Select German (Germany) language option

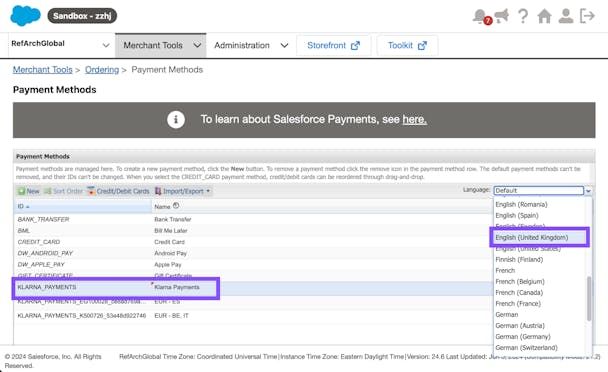pos(523,337)
